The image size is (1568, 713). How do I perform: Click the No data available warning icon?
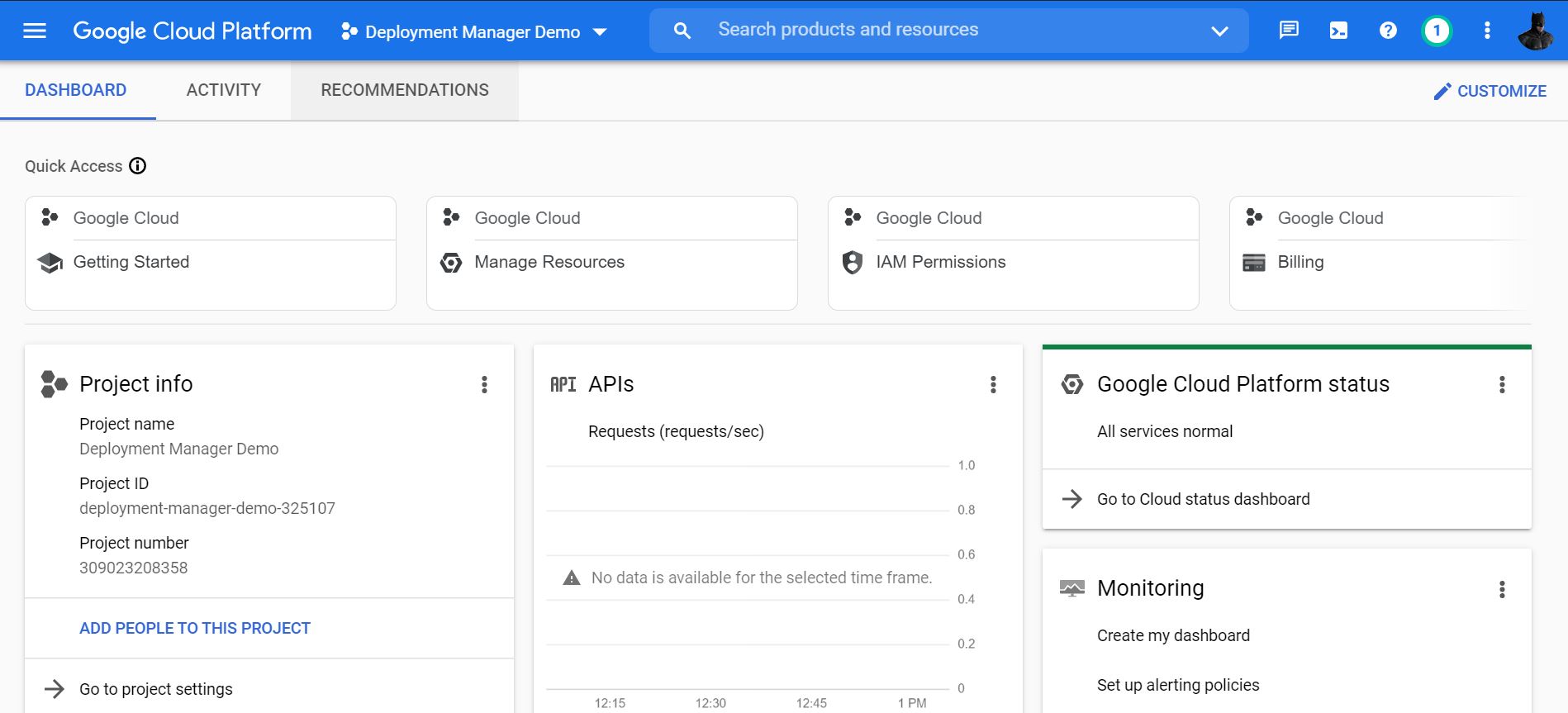tap(572, 578)
